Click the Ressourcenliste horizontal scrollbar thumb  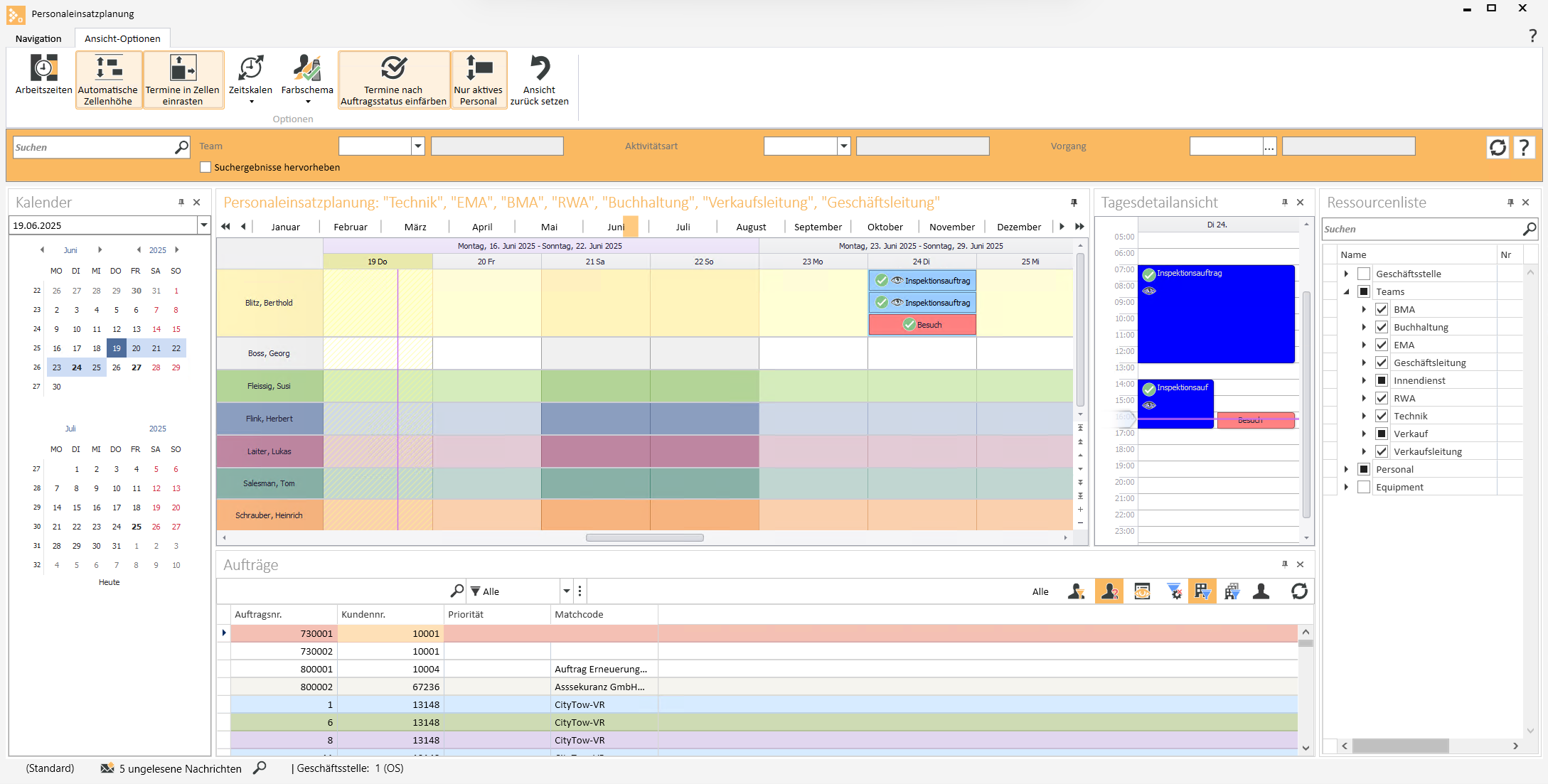coord(1400,746)
